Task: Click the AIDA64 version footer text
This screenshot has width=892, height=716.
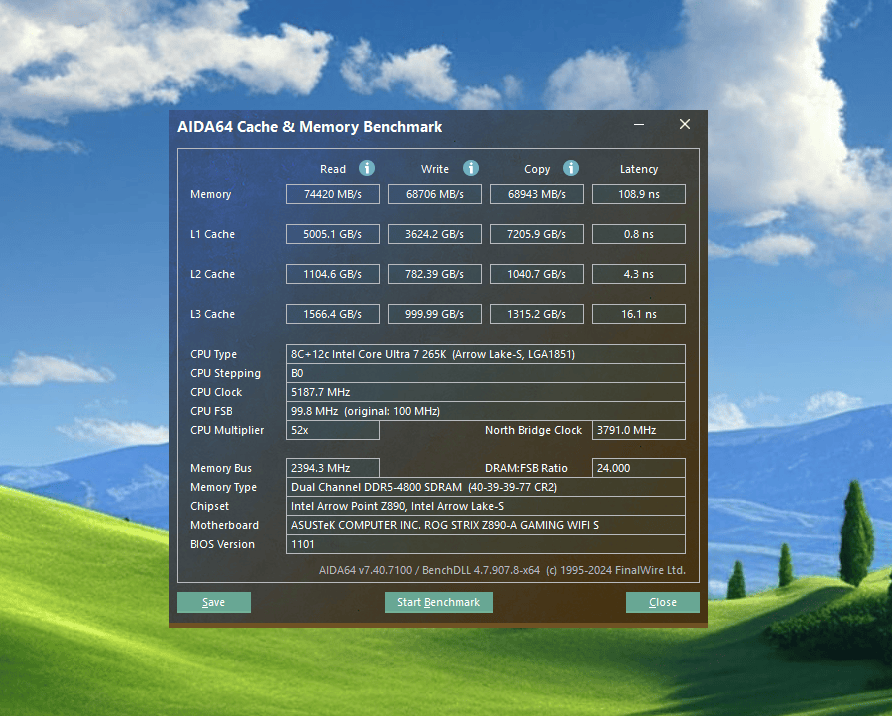Action: 502,570
